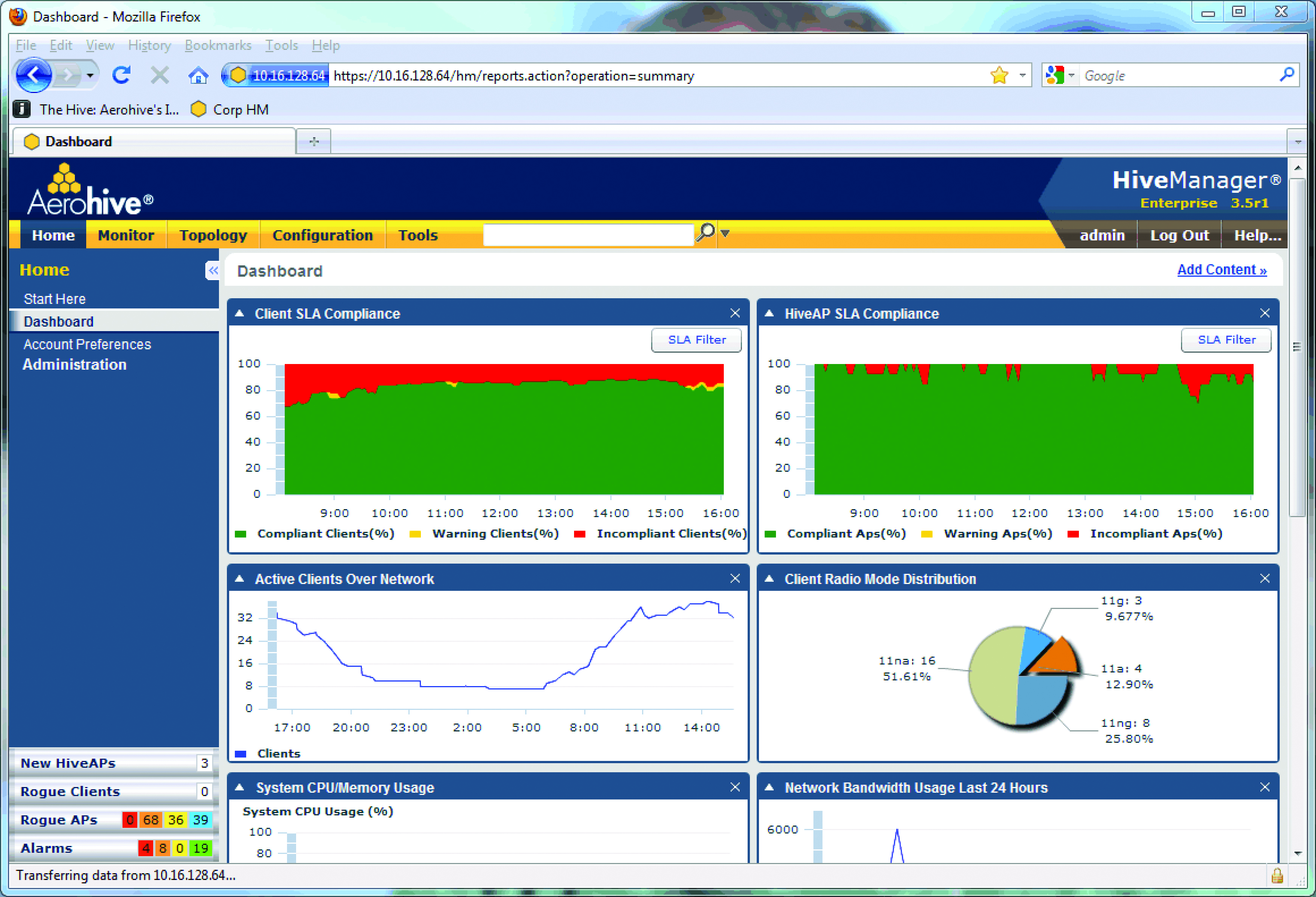Close the Client Radio Mode Distribution panel
Viewport: 1316px width, 897px height.
1265,578
